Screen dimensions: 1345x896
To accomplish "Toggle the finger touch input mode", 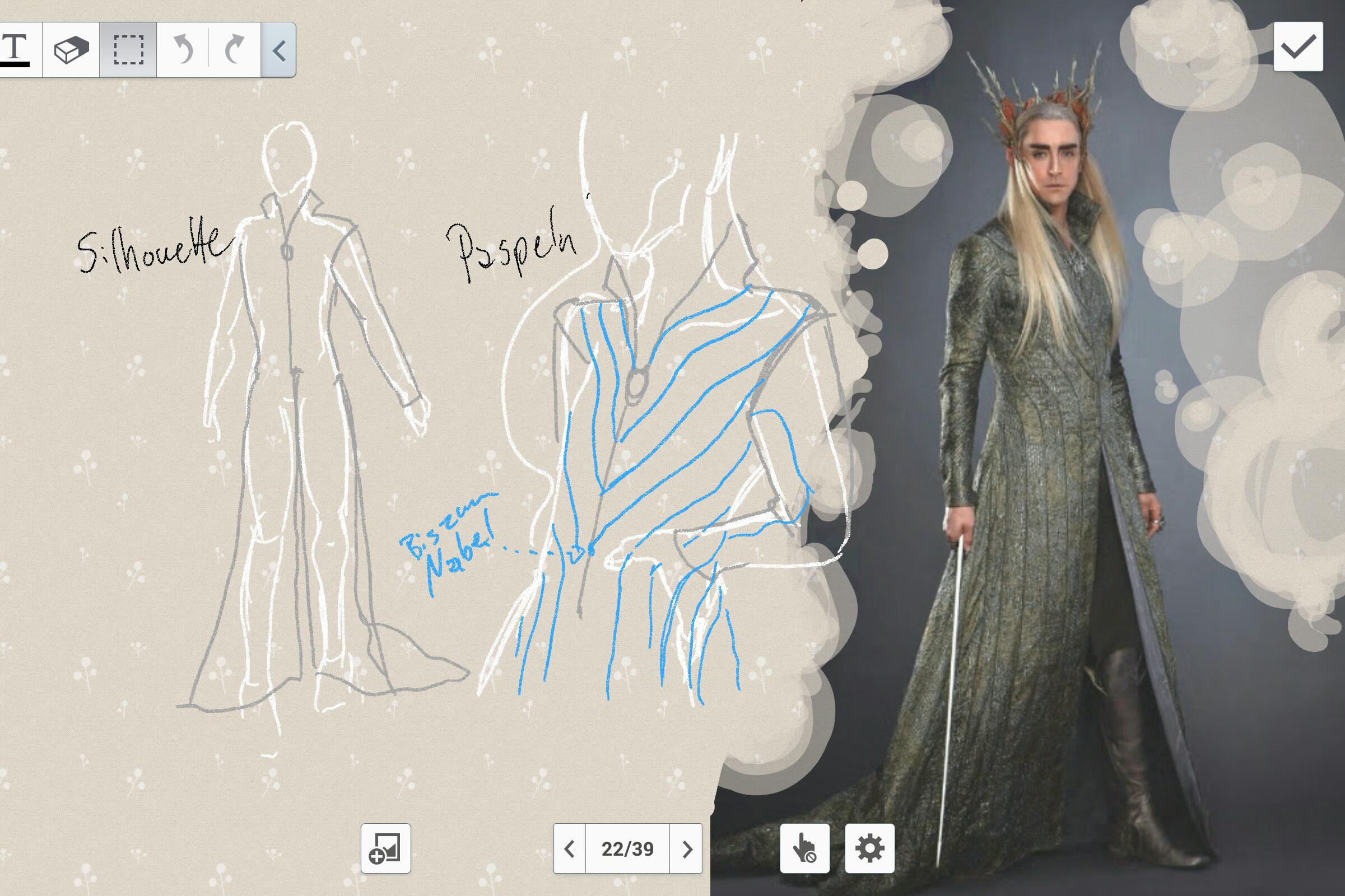I will (805, 848).
